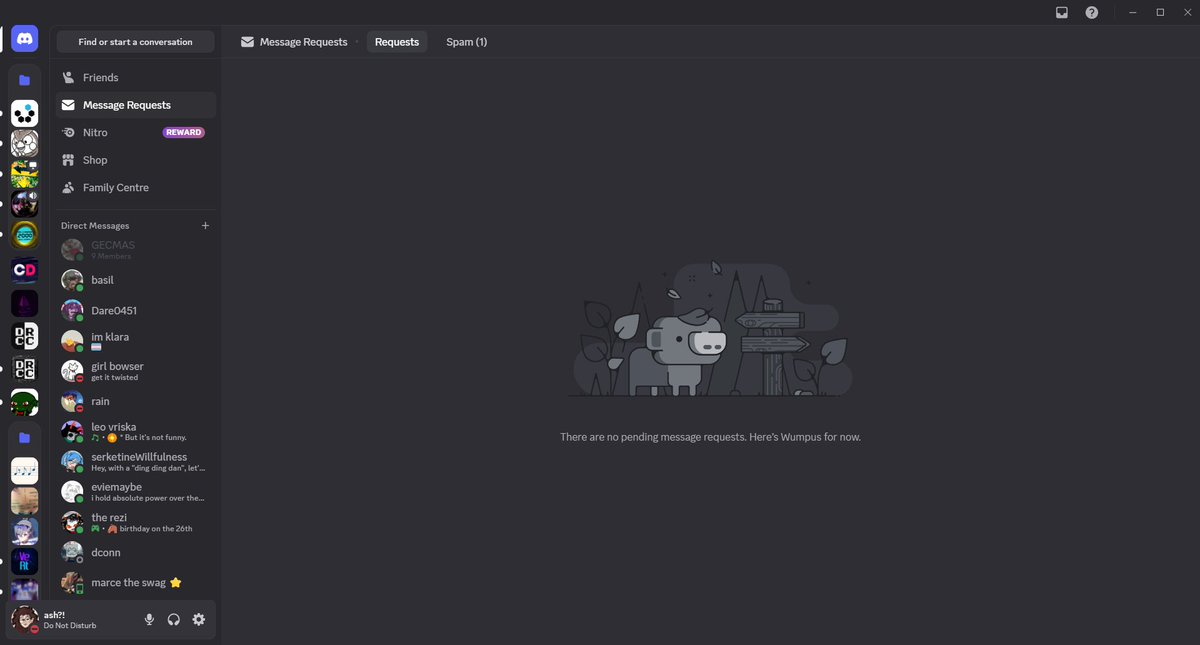Open direct message with leo vriska
The width and height of the screenshot is (1200, 645).
coord(136,431)
